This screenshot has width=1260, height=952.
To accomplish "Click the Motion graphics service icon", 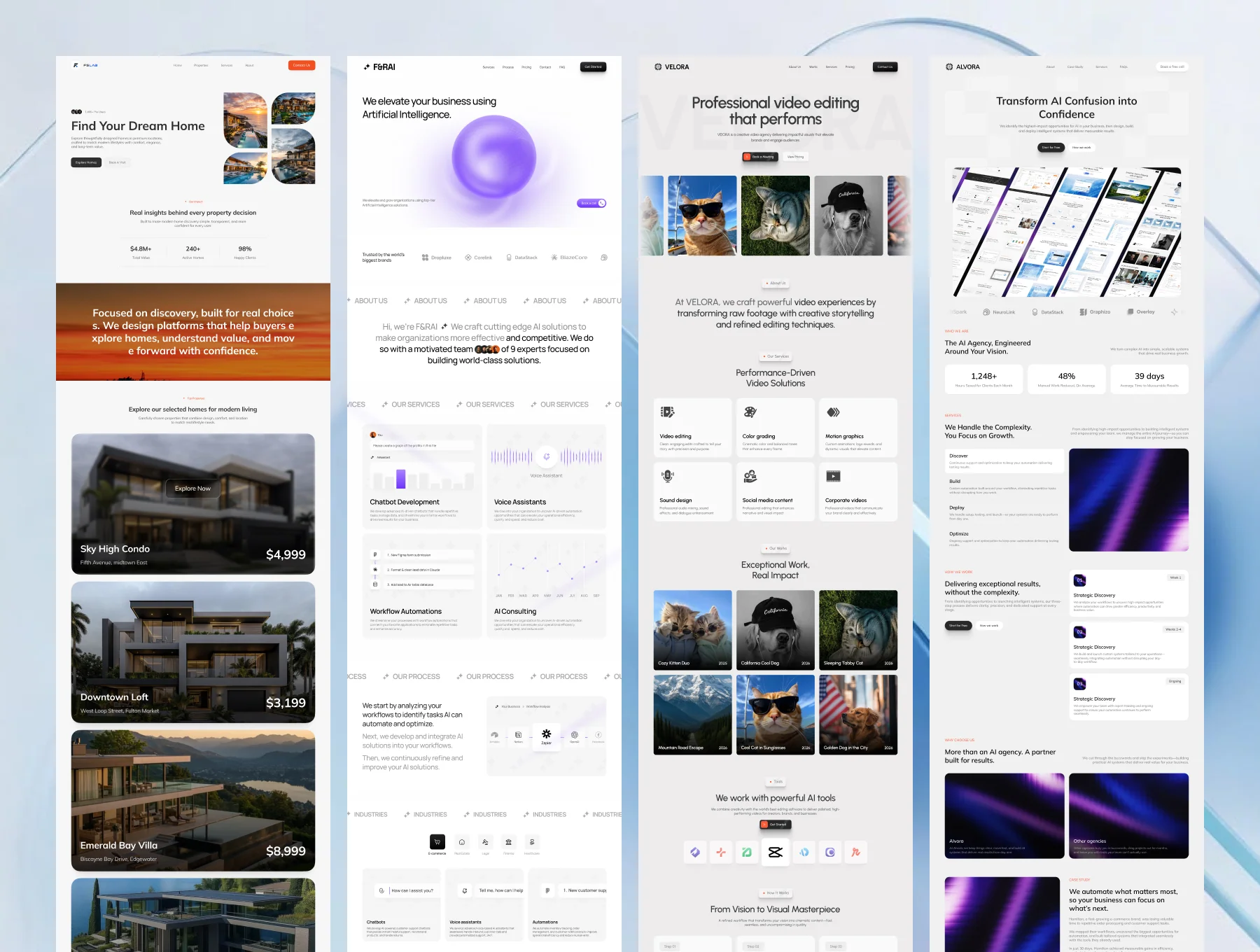I will 833,412.
